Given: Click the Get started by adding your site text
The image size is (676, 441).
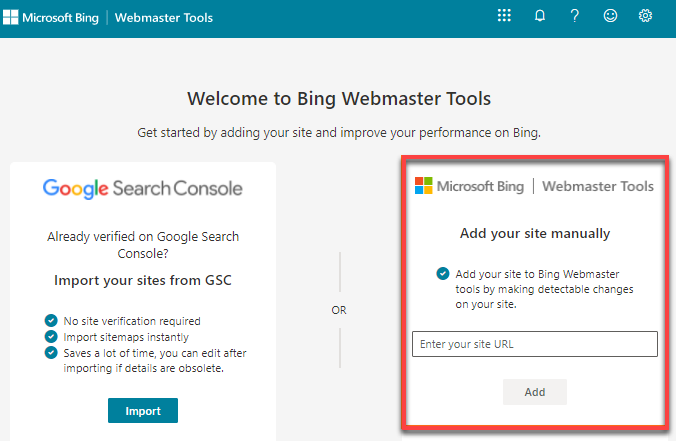Looking at the screenshot, I should 339,133.
